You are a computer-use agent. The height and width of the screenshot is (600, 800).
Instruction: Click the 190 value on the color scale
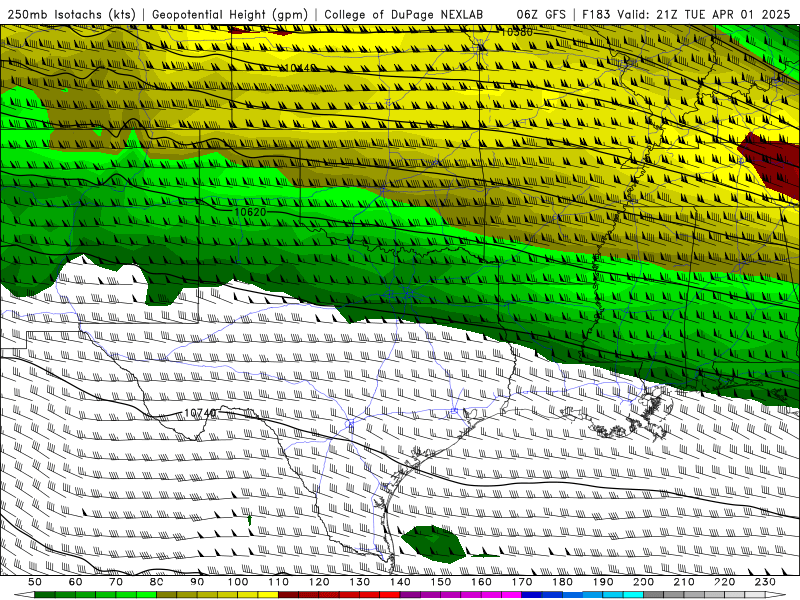click(603, 582)
